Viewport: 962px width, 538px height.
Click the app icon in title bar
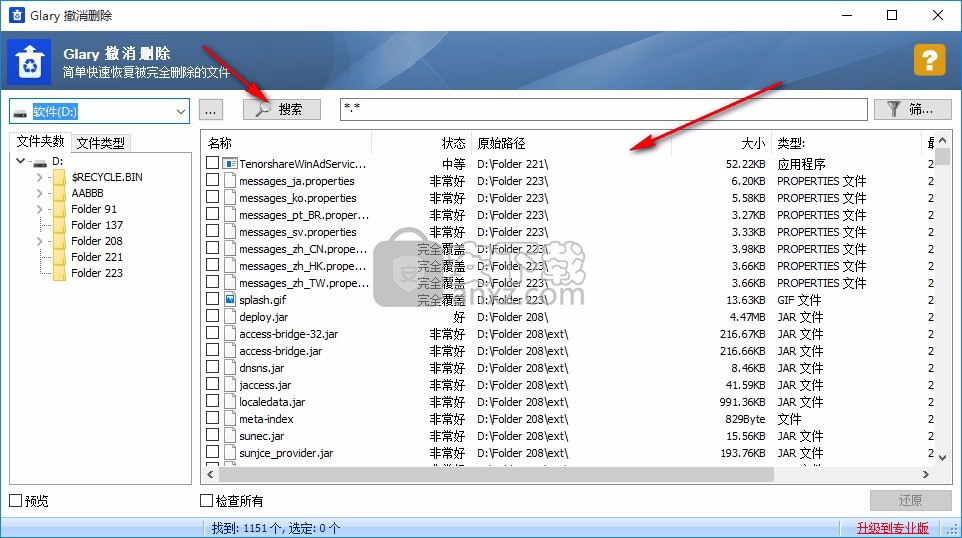tap(17, 15)
